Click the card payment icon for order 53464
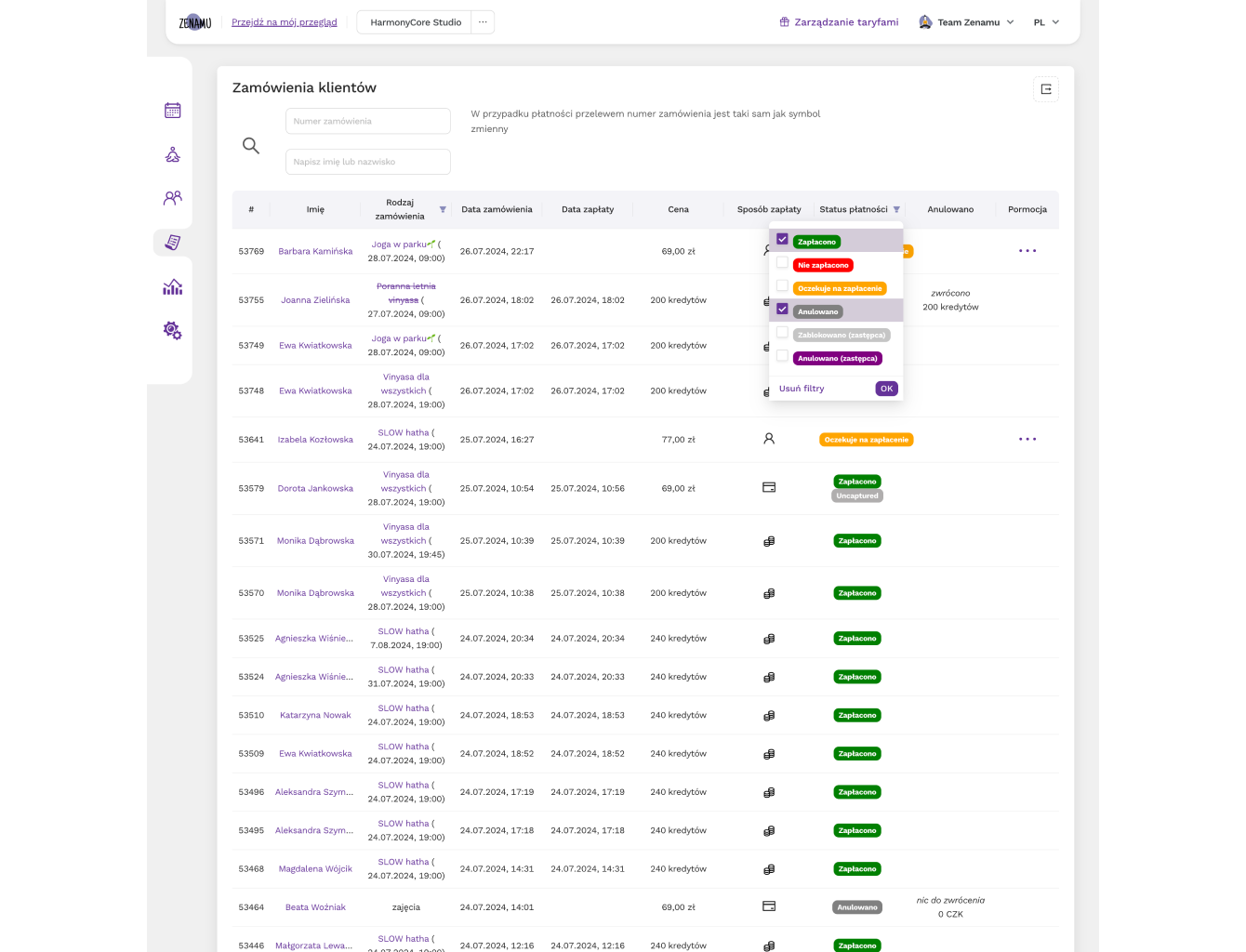The height and width of the screenshot is (952, 1246). coord(769,906)
